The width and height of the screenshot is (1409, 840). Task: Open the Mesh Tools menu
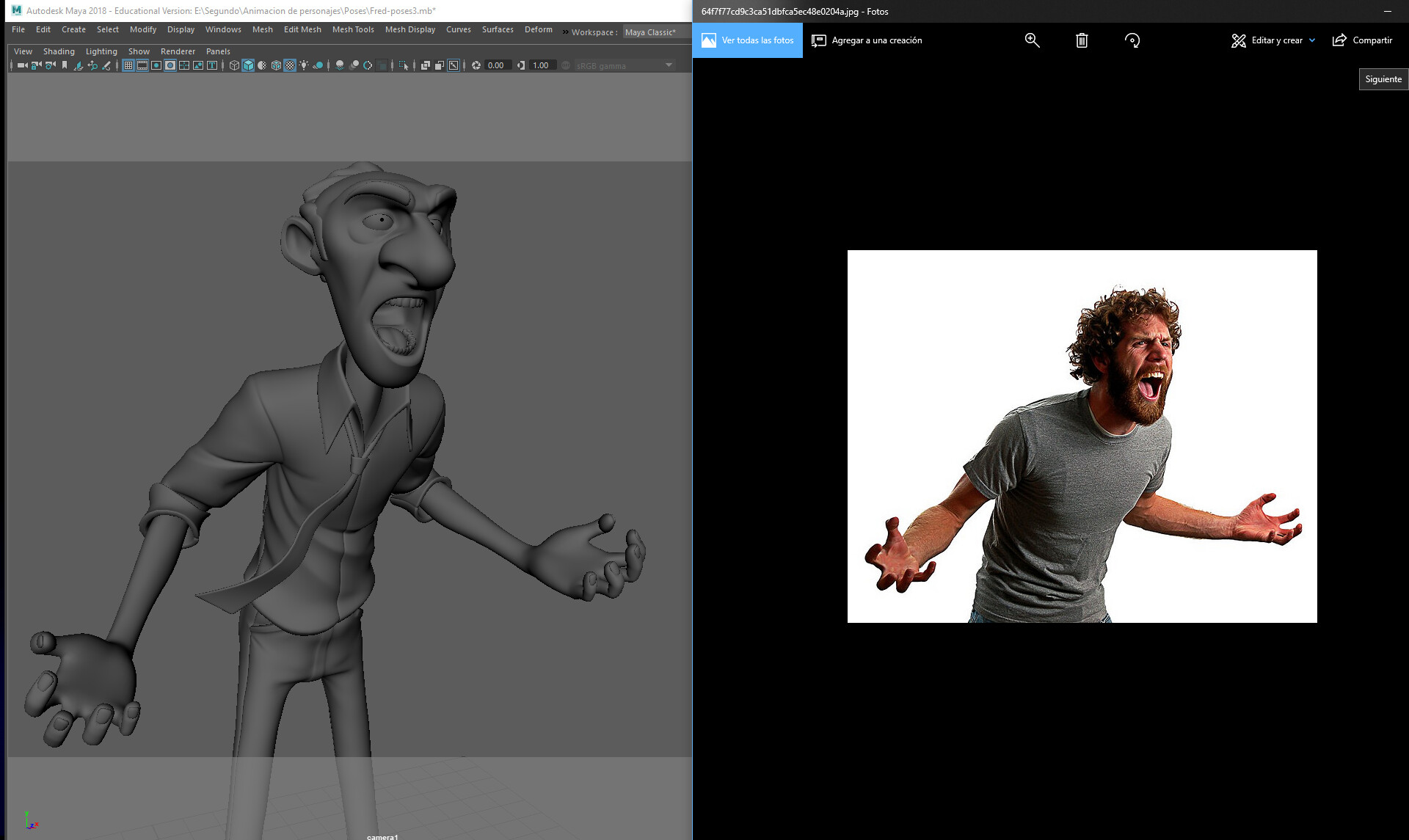(353, 29)
